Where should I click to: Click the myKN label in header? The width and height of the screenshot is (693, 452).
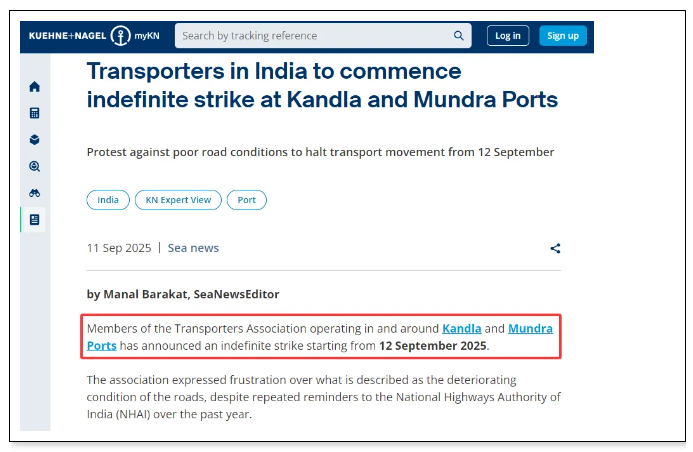point(147,36)
